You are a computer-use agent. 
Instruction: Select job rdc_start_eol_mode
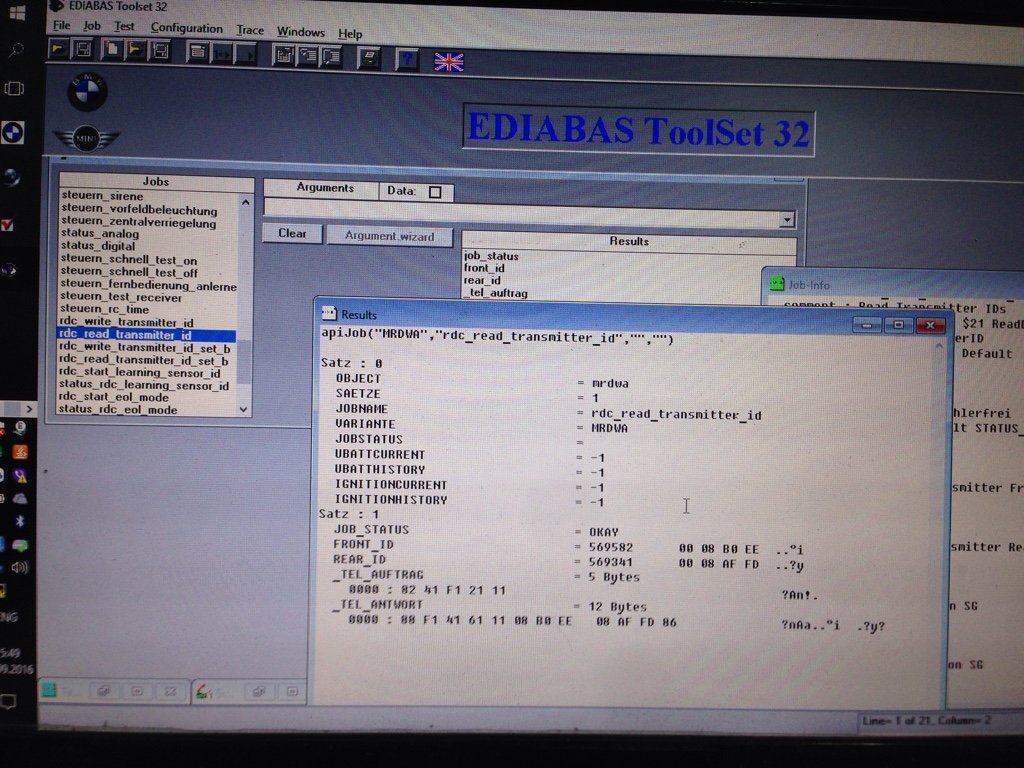114,397
